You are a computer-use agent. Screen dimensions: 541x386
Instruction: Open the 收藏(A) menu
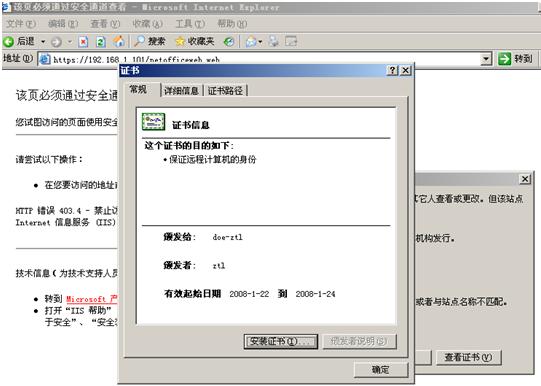tap(147, 24)
